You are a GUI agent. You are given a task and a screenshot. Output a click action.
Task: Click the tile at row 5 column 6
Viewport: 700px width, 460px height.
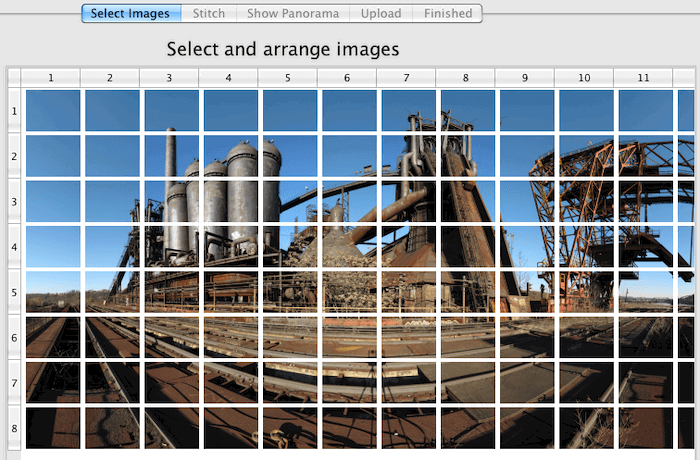coord(349,292)
